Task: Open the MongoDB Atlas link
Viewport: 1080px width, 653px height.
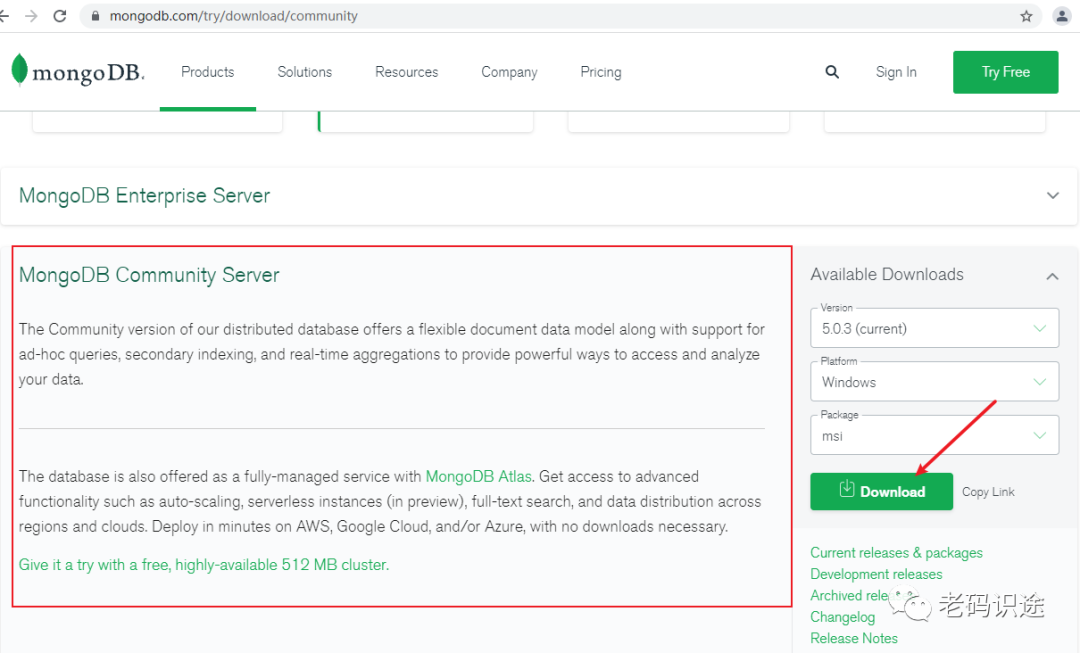Action: tap(479, 476)
